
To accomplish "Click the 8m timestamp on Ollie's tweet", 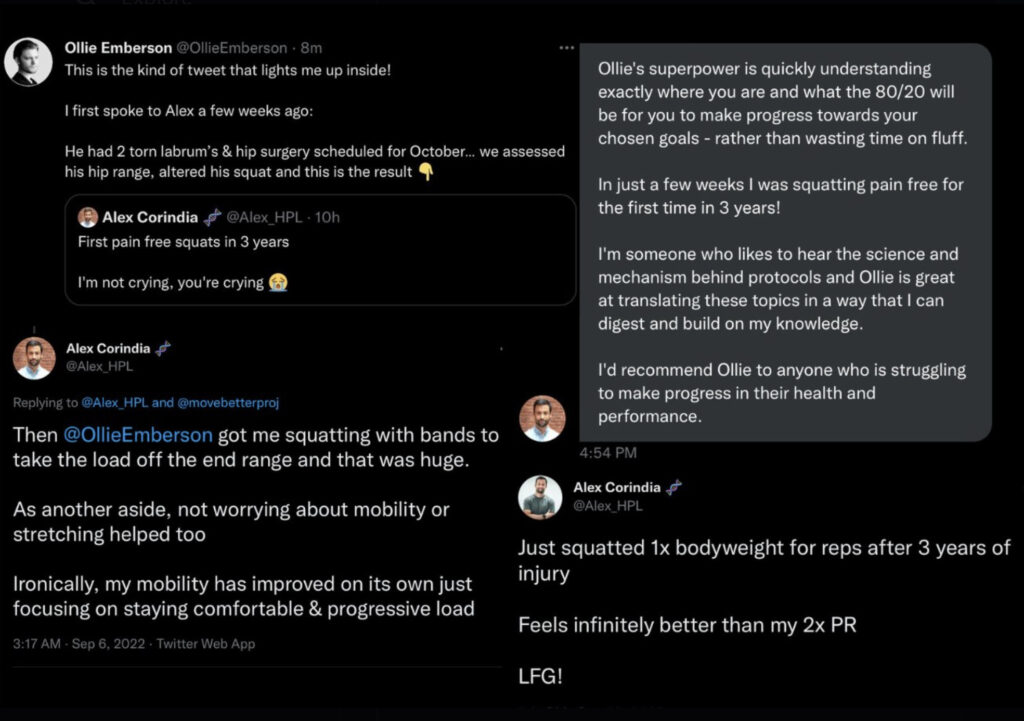I will pyautogui.click(x=312, y=47).
